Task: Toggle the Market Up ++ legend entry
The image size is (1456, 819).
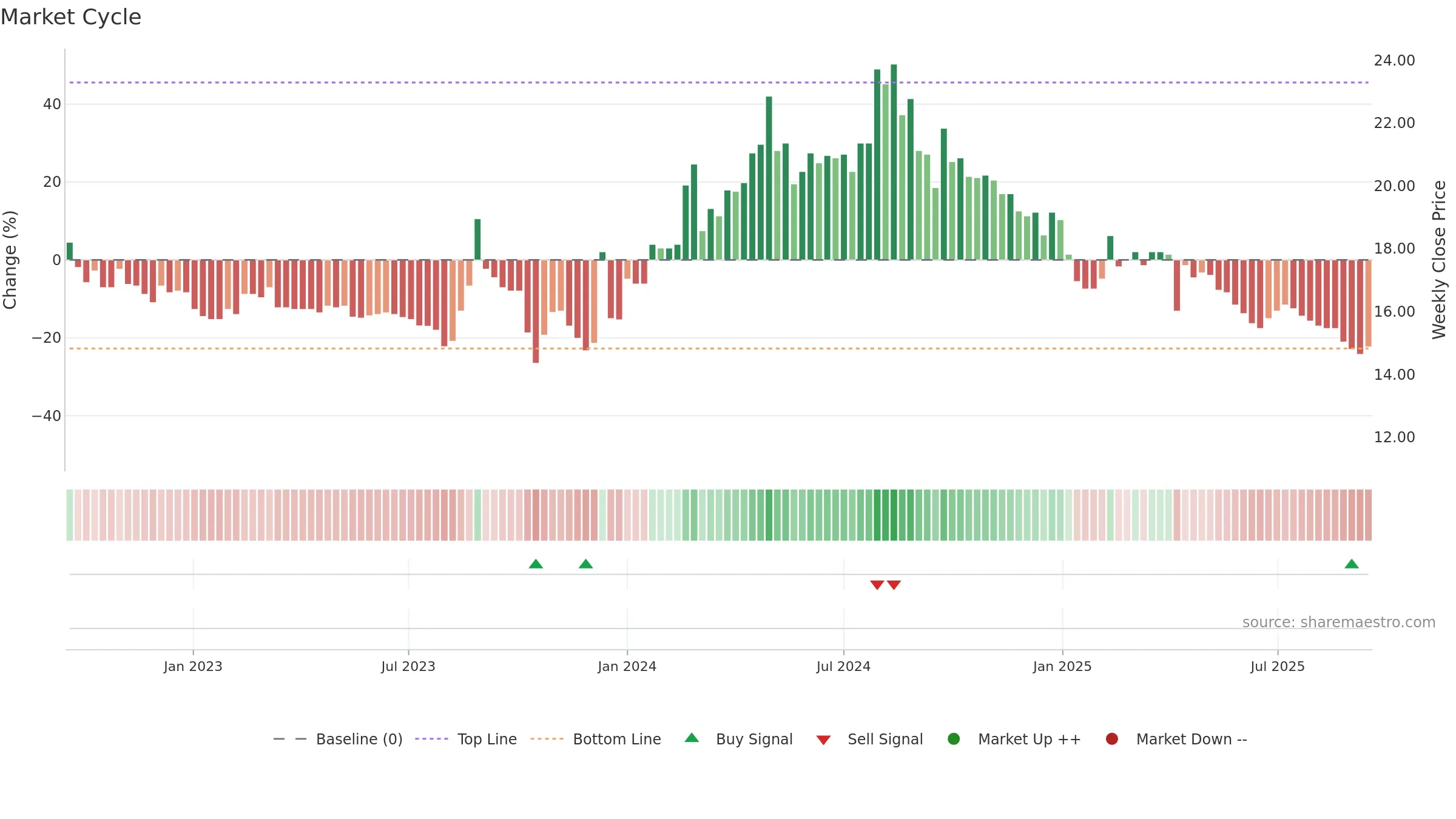Action: (x=1013, y=739)
